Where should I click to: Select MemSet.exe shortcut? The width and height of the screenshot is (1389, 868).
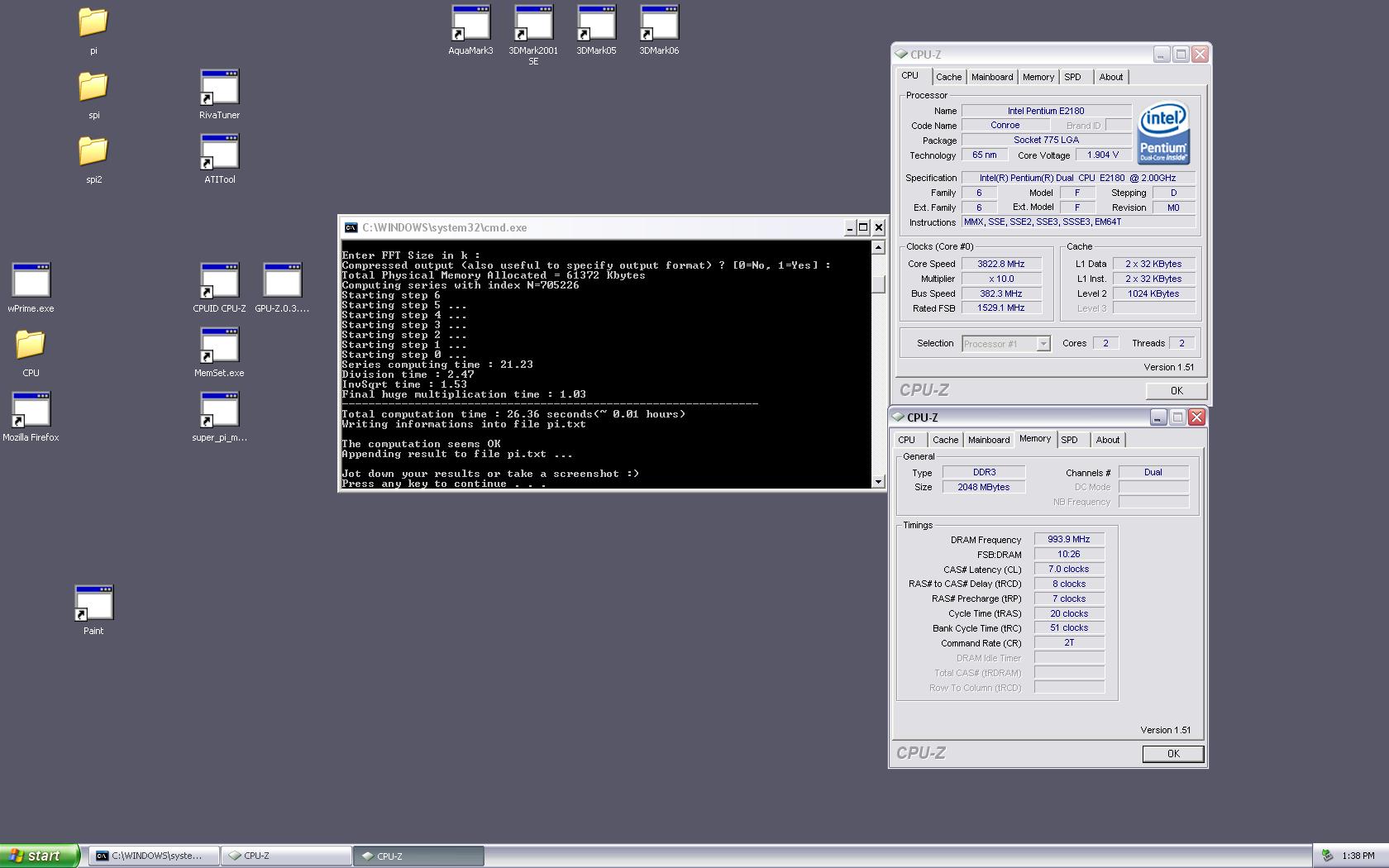[x=219, y=346]
